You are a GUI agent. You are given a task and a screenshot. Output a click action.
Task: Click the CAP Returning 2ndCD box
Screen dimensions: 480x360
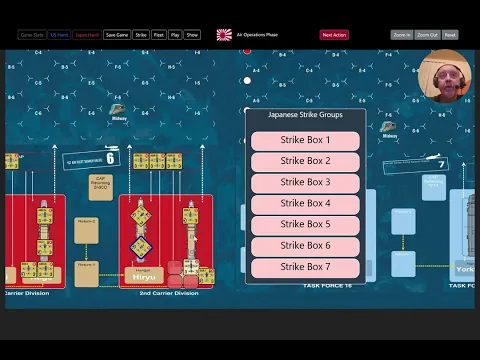101,187
